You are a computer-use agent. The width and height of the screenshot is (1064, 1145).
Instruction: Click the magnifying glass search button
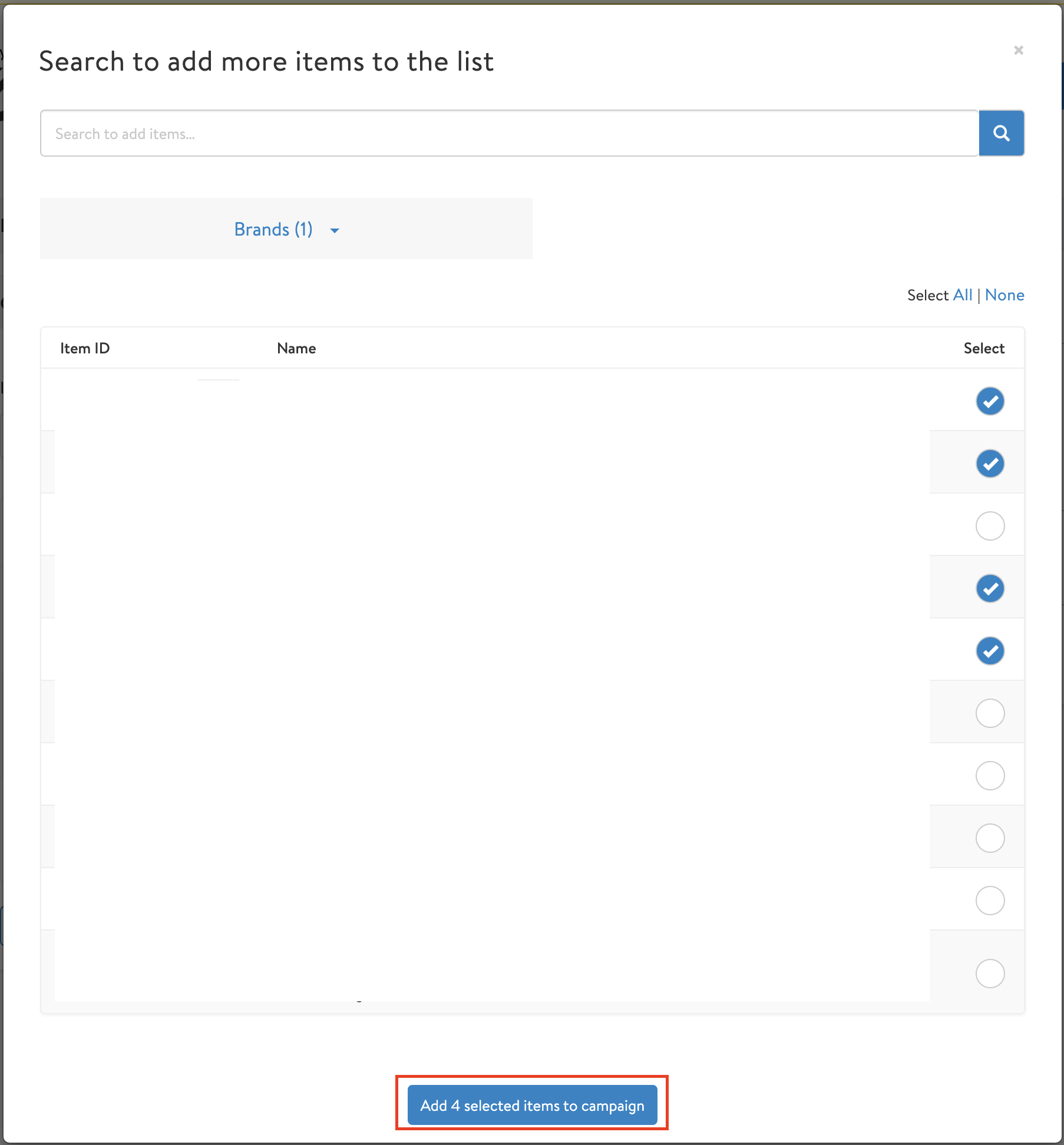1001,133
